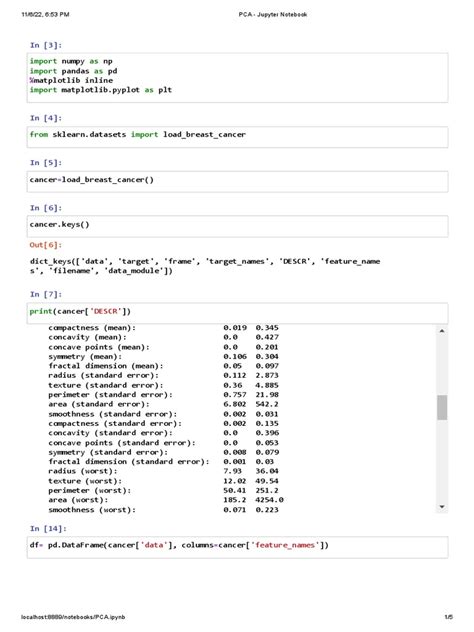Click the '%matplotlib inline' code line
The width and height of the screenshot is (474, 632).
click(x=71, y=81)
